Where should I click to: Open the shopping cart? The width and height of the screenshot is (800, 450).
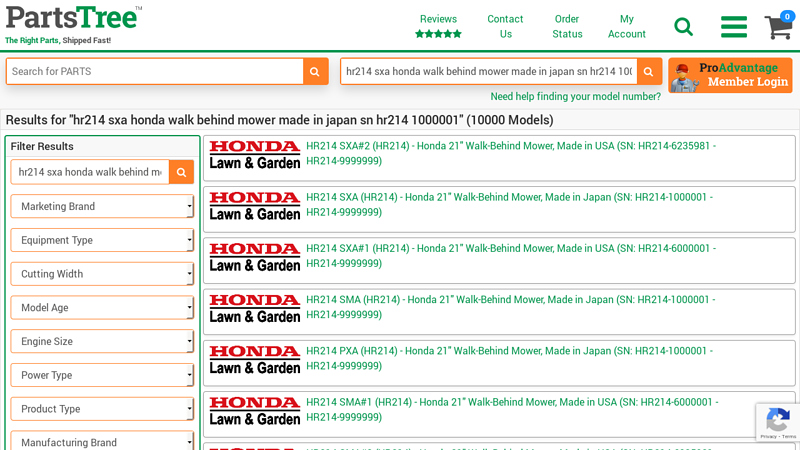pos(778,26)
